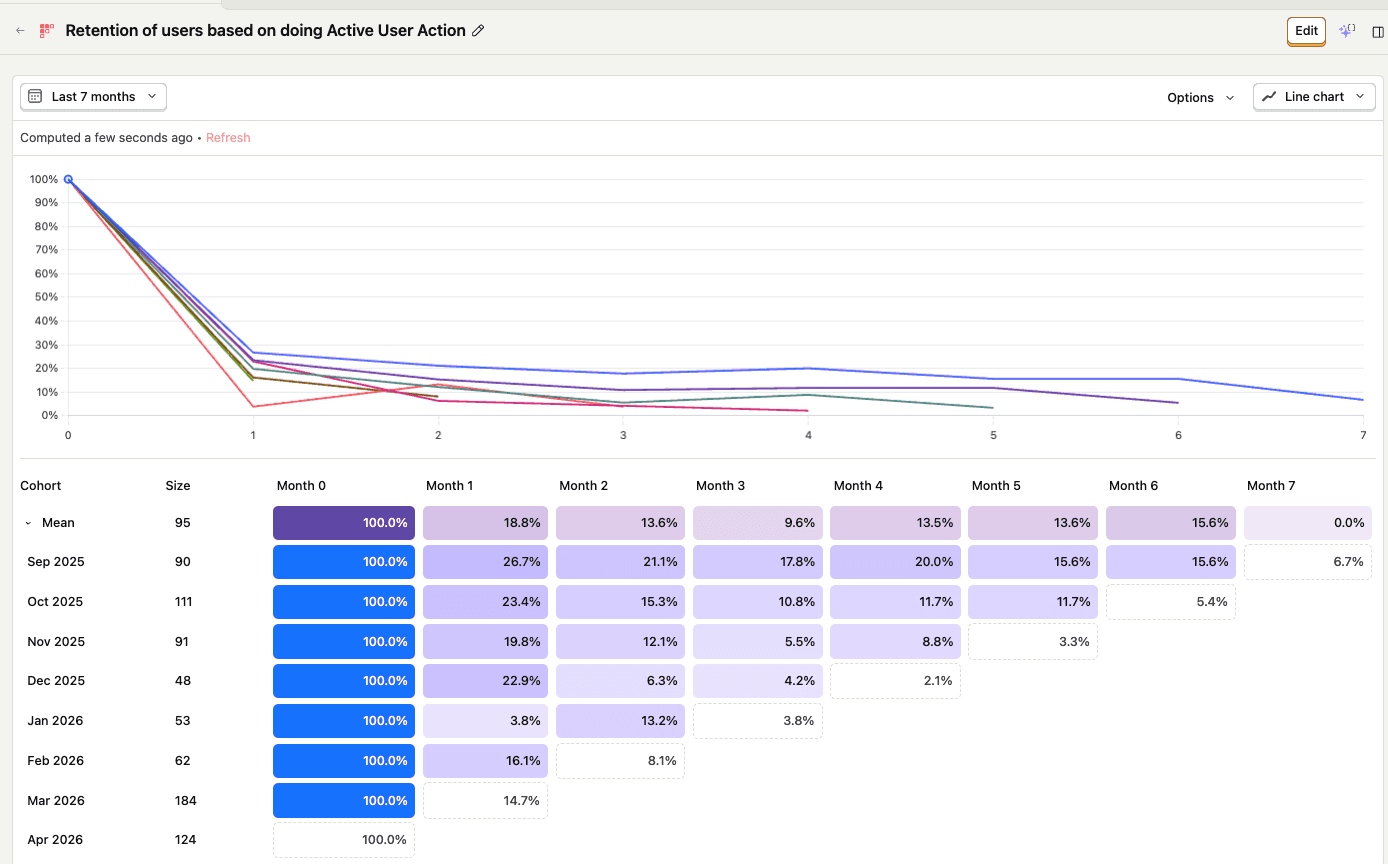The height and width of the screenshot is (864, 1388).
Task: Click the Mean Month 0 100.0% cell
Action: 344,523
